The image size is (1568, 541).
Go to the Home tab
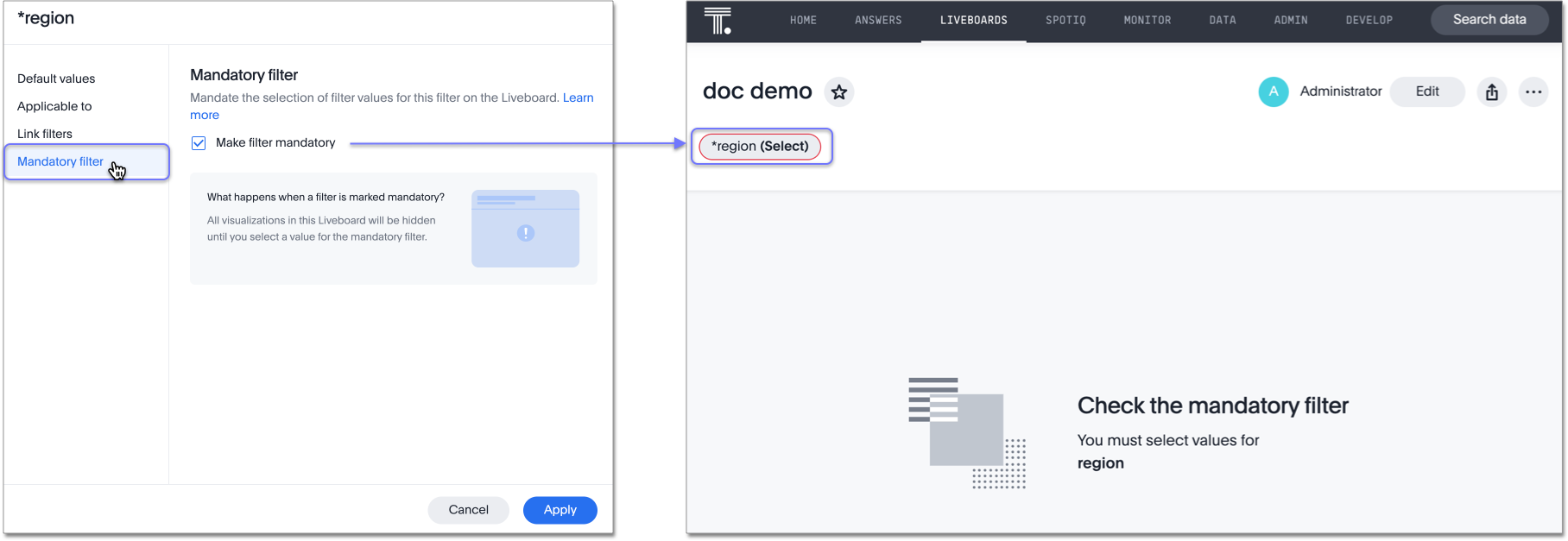pyautogui.click(x=803, y=20)
